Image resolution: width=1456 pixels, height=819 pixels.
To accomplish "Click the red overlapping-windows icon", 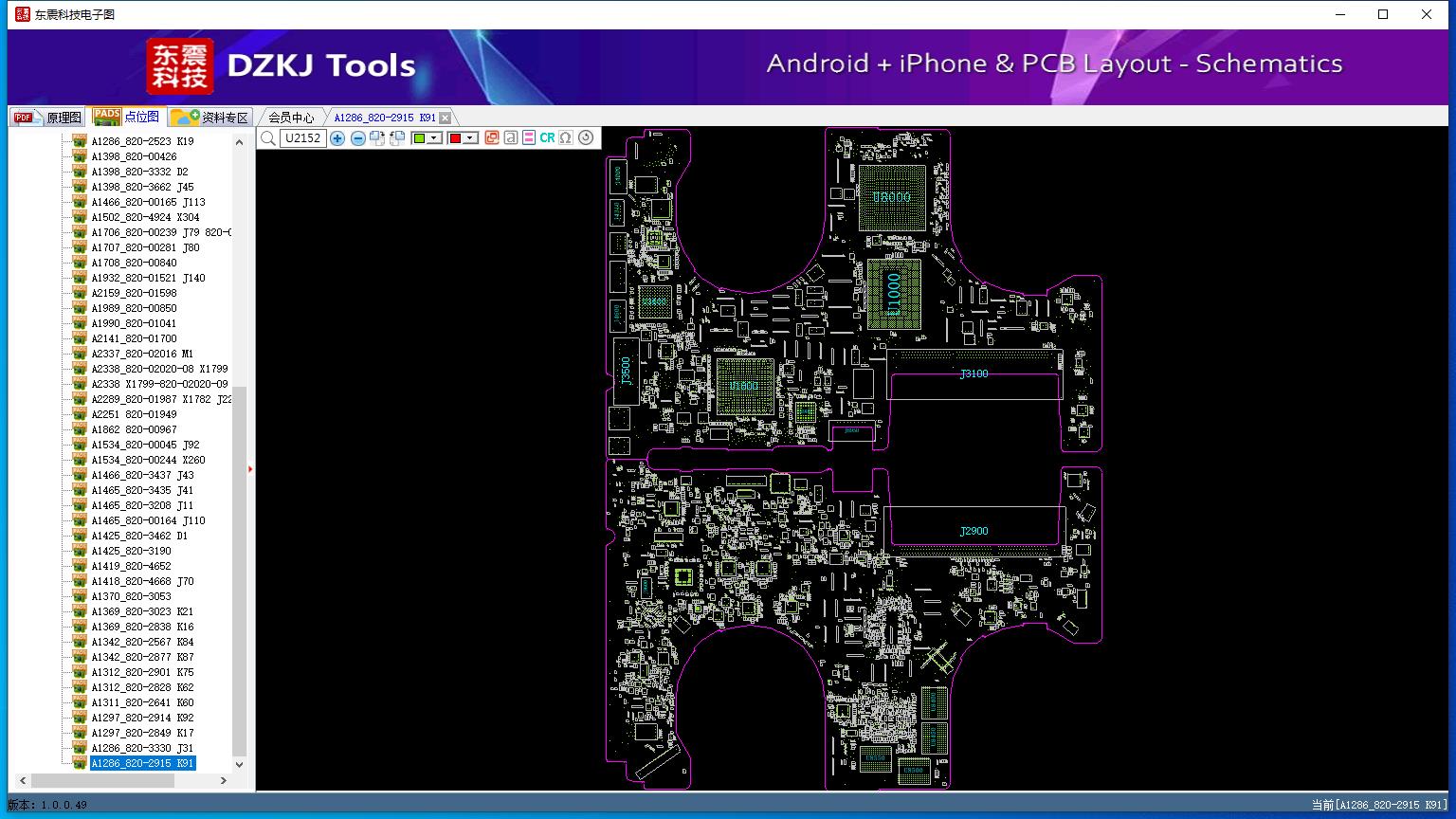I will (491, 138).
